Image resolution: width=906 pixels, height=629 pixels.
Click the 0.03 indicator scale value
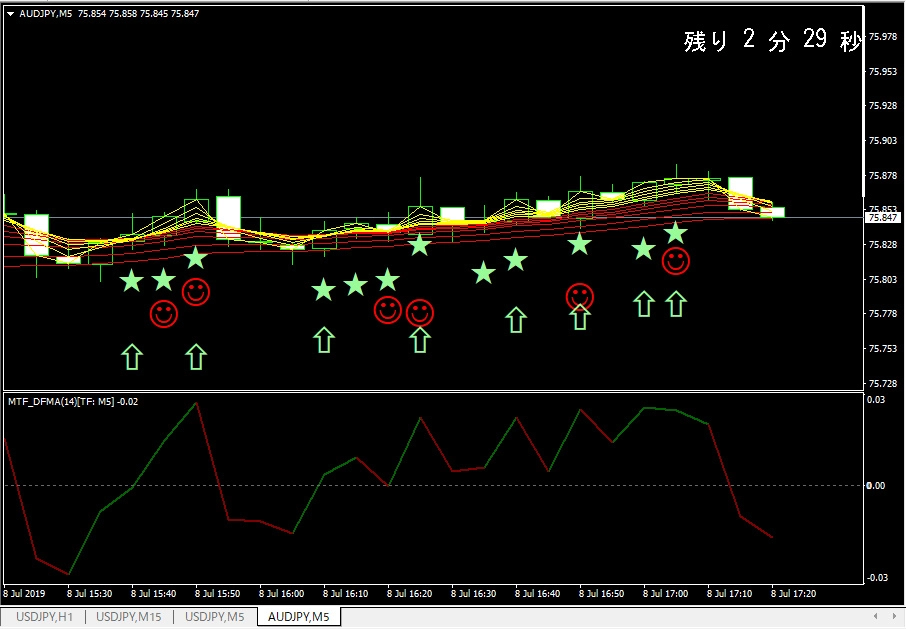point(876,400)
